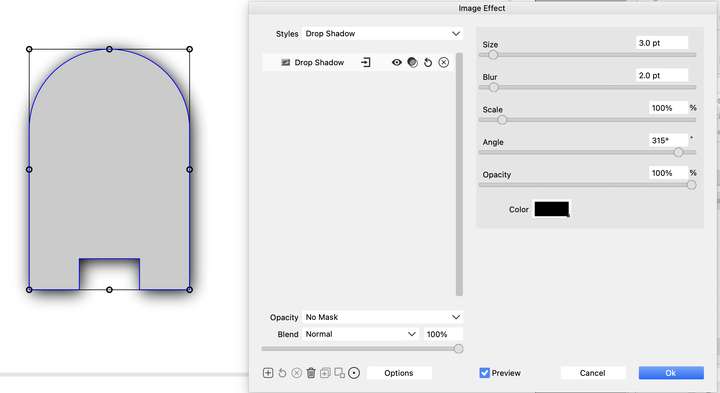Click the Angle label

pos(493,142)
